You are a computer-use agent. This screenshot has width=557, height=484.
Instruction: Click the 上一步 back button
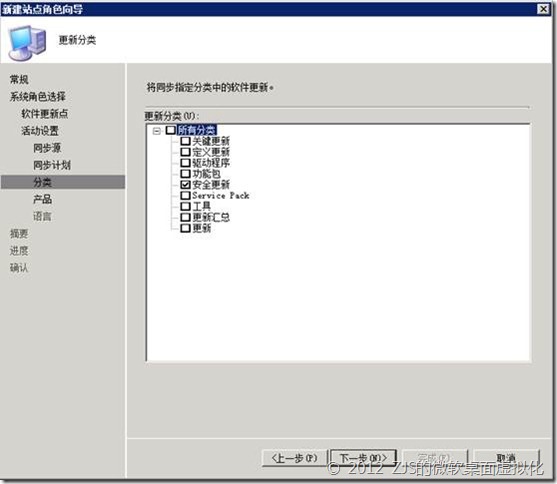[294, 458]
